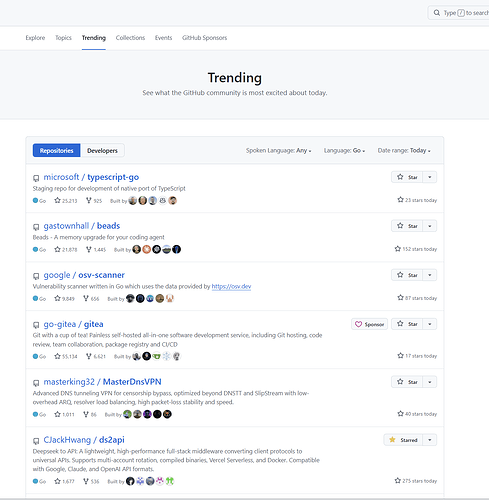The width and height of the screenshot is (489, 500).
Task: Open forks count 656 for osv-scanner
Action: click(91, 299)
